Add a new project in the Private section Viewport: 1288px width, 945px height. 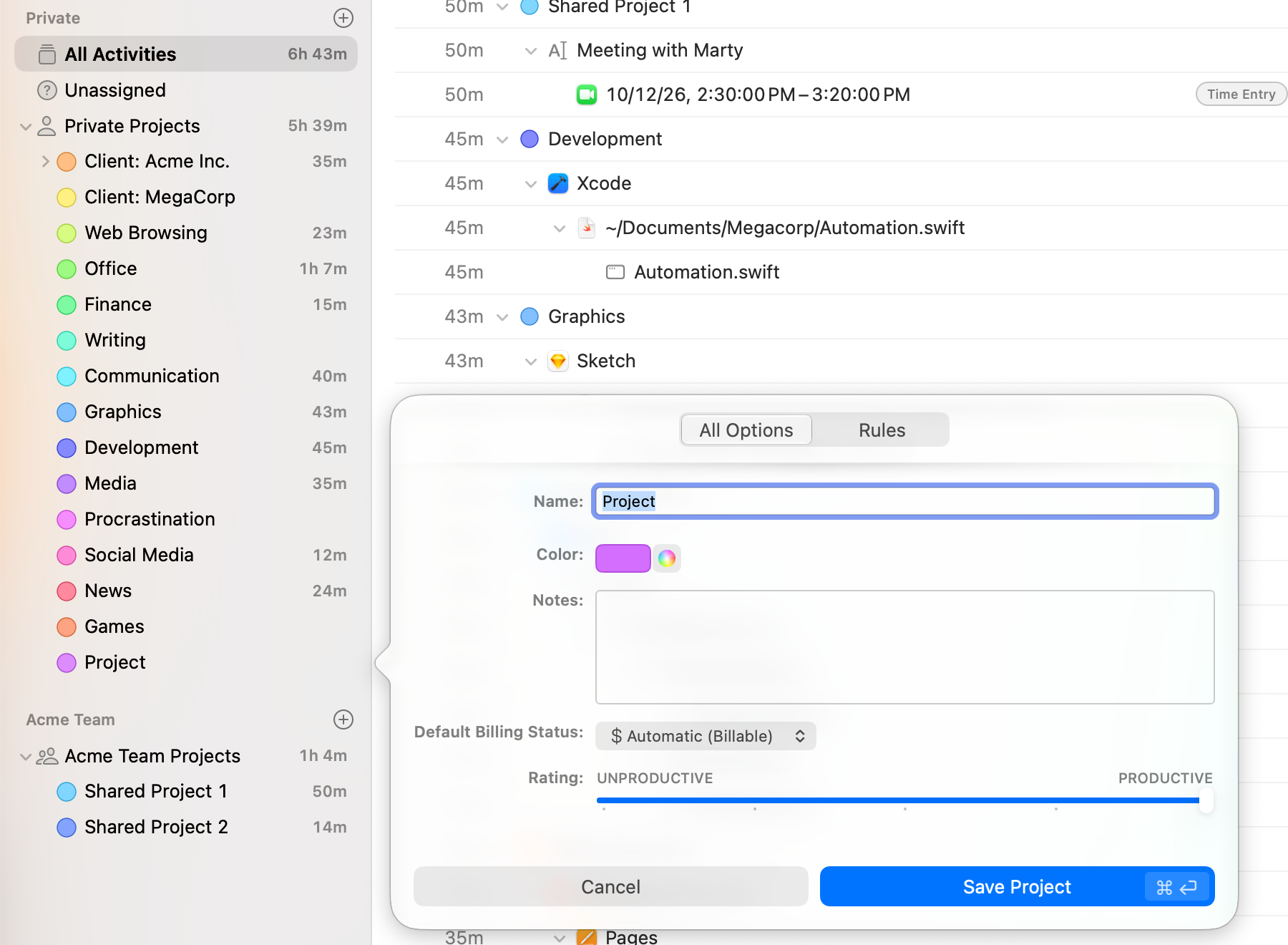tap(343, 18)
